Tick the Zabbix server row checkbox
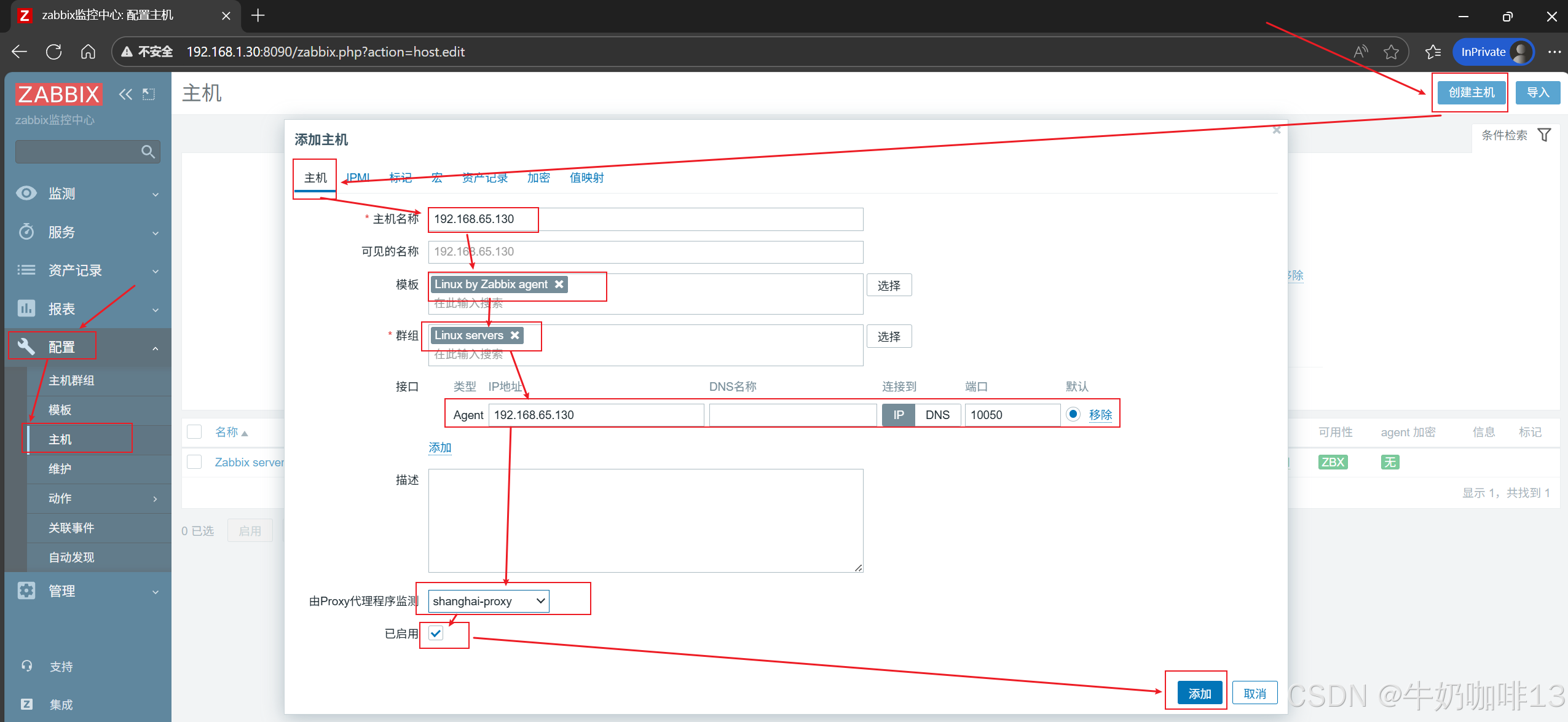1568x722 pixels. (x=194, y=461)
